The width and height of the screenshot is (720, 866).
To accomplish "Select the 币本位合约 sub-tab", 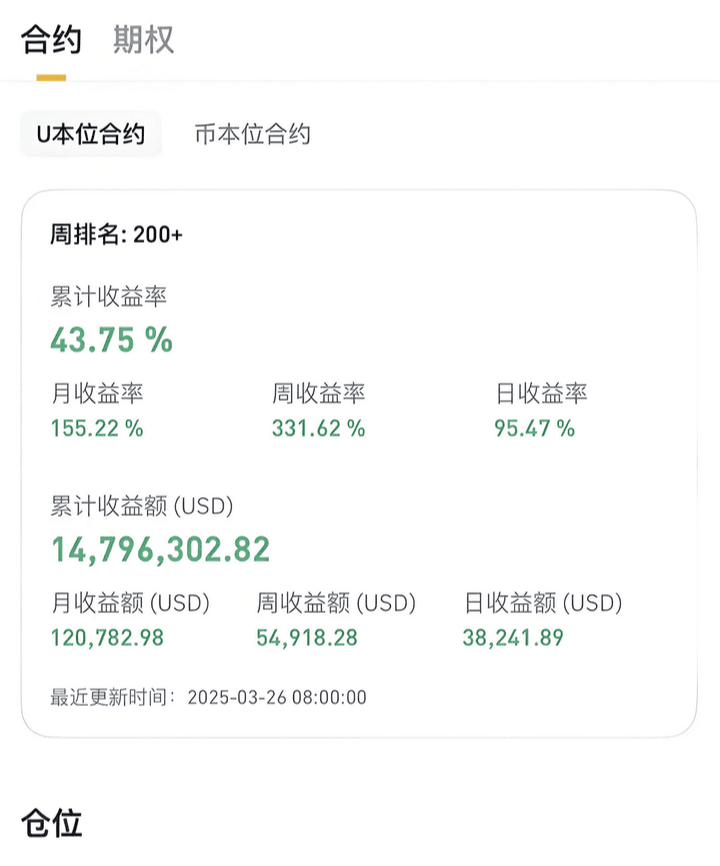I will 253,134.
